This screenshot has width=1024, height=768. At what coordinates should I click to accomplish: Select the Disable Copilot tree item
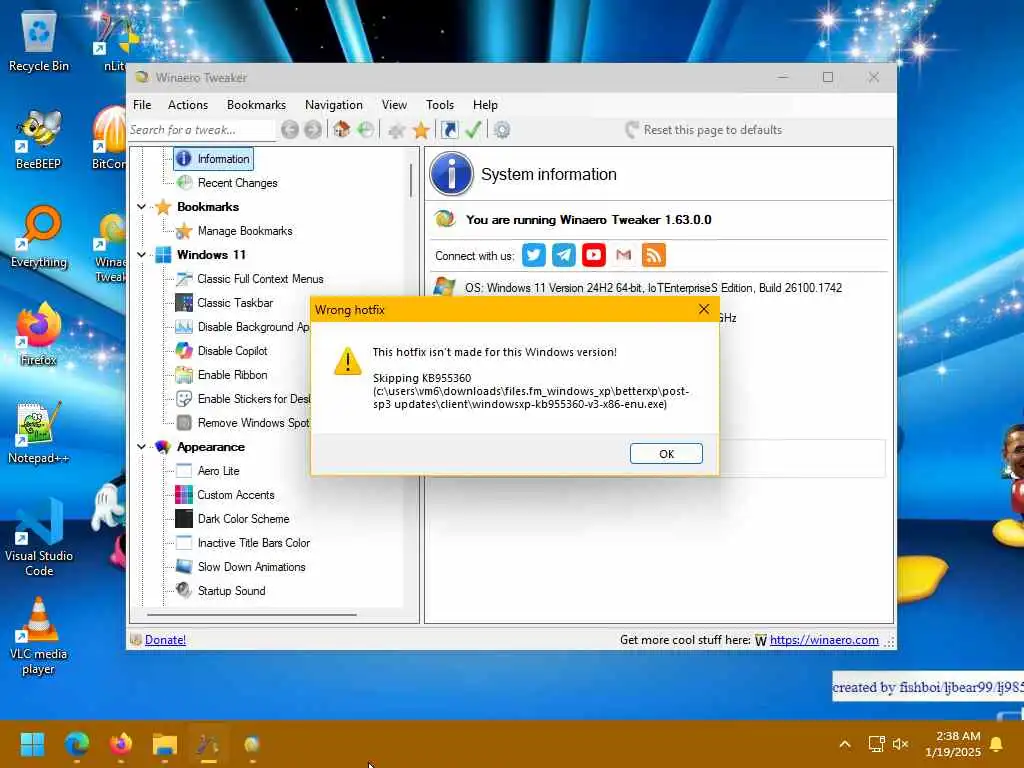click(222, 351)
